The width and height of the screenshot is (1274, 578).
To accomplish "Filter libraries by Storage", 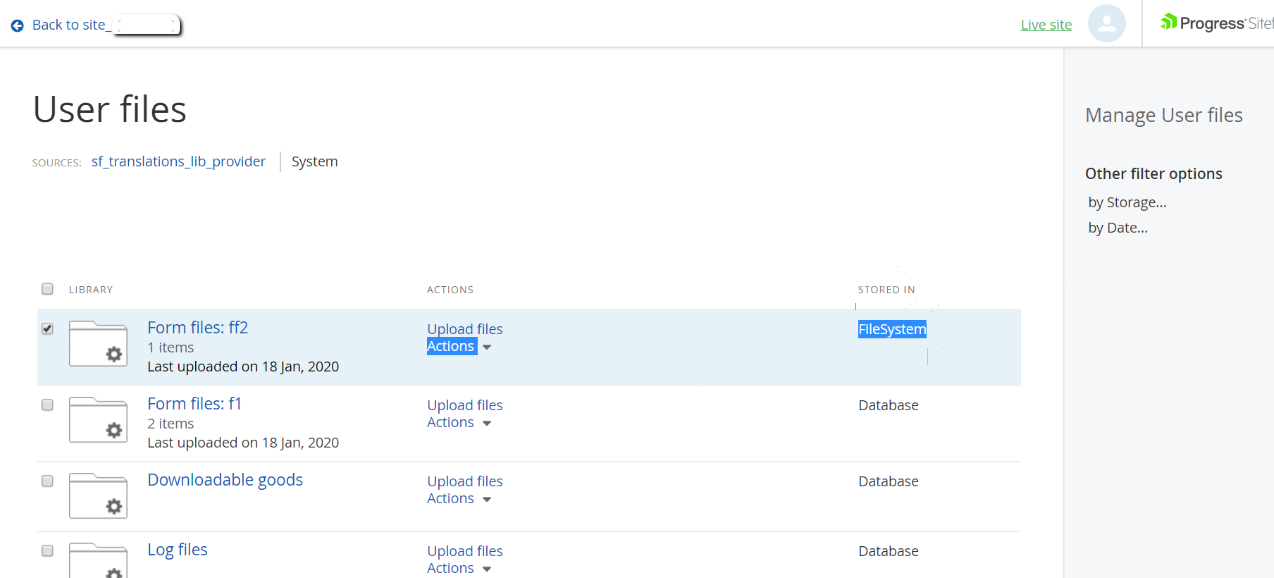I will [x=1127, y=202].
